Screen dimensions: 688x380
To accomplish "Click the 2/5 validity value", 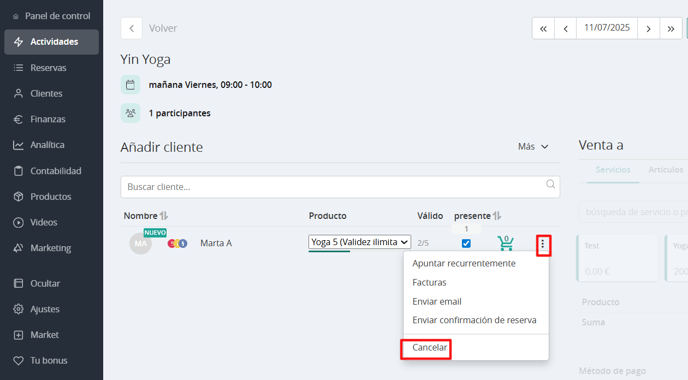I will 423,243.
